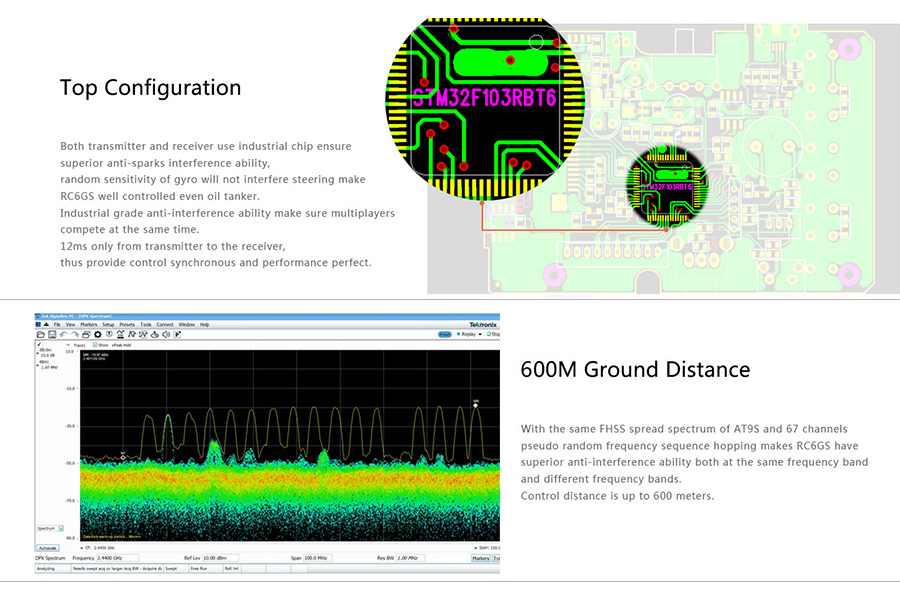900x600 pixels.
Task: Open the Help menu
Action: coord(204,324)
